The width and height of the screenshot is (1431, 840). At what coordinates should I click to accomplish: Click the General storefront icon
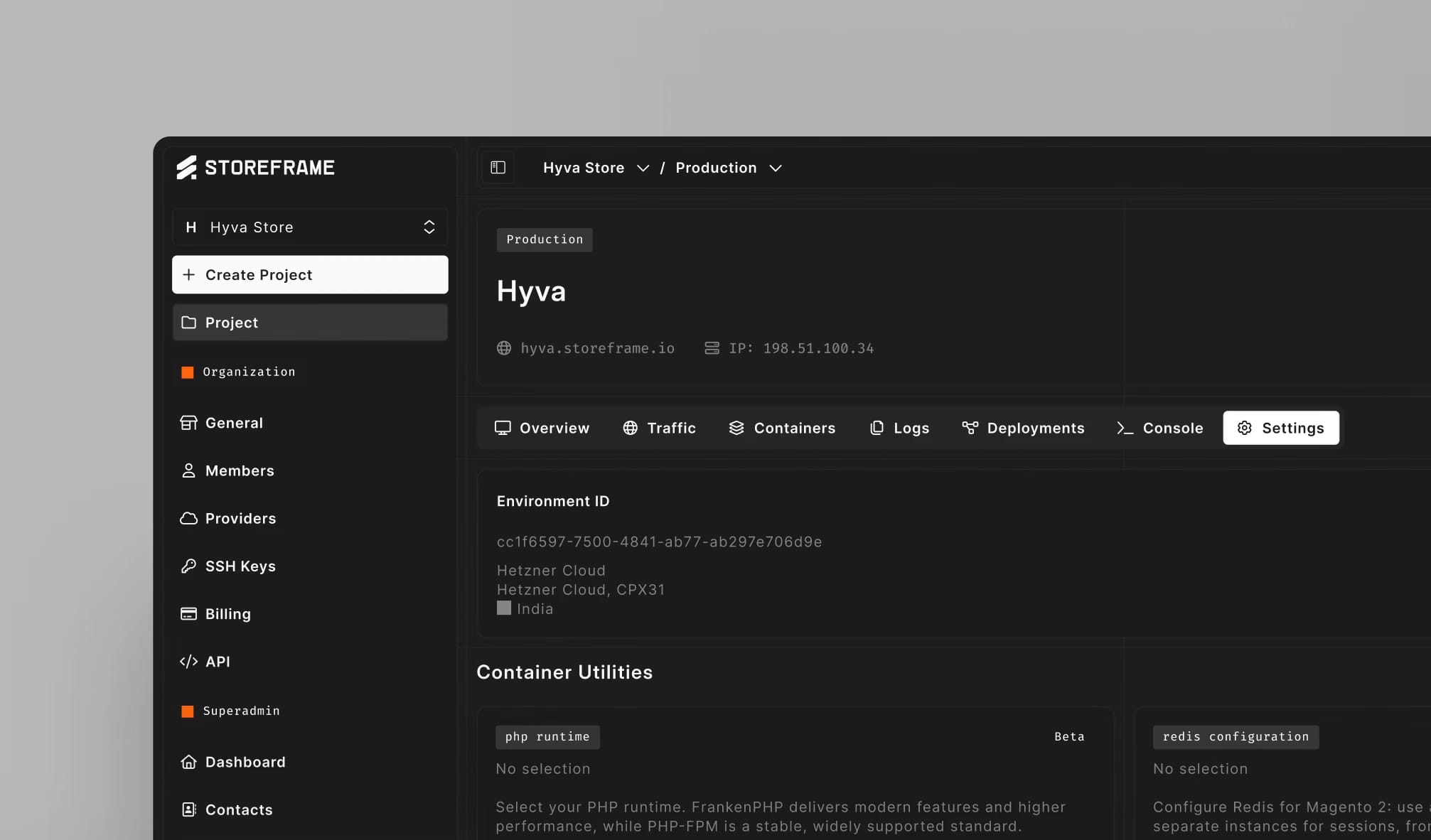pos(188,423)
